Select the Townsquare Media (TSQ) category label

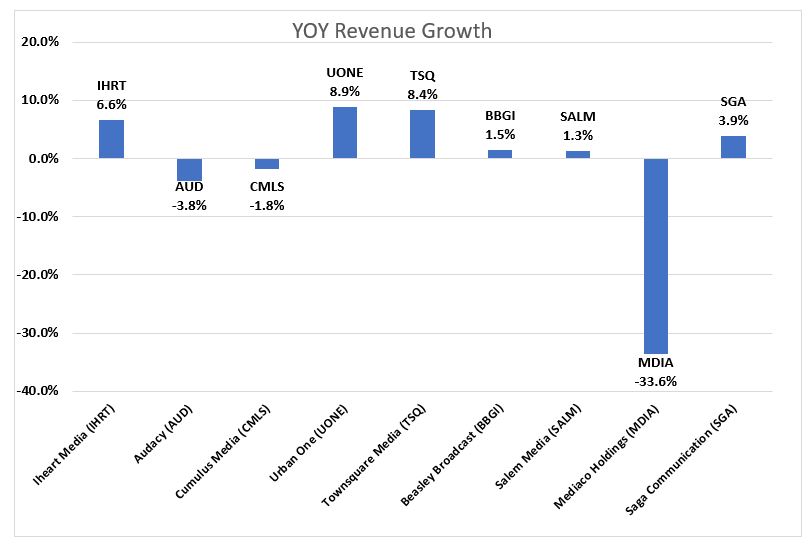[x=374, y=455]
